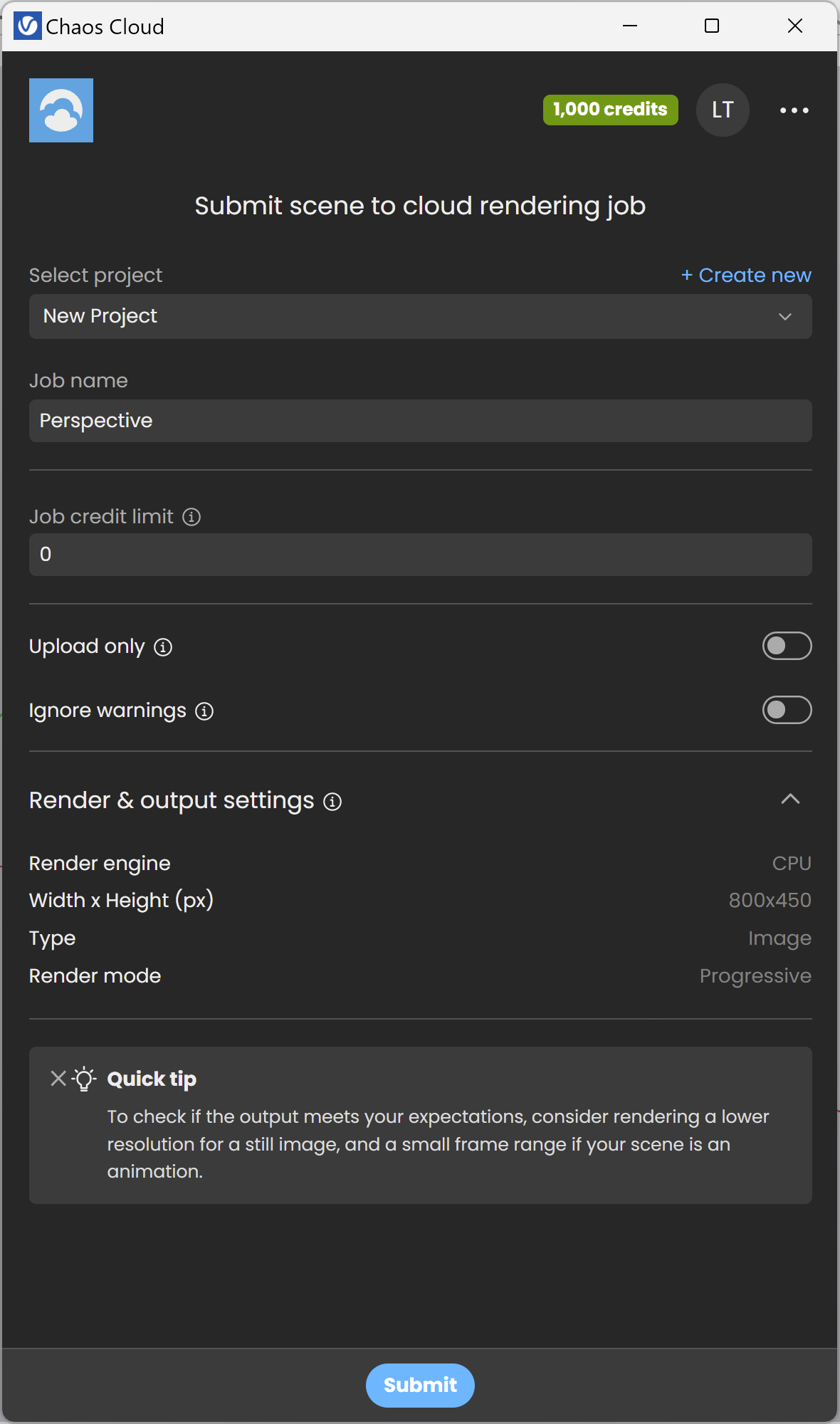Enable the Ignore warnings toggle

coord(787,710)
